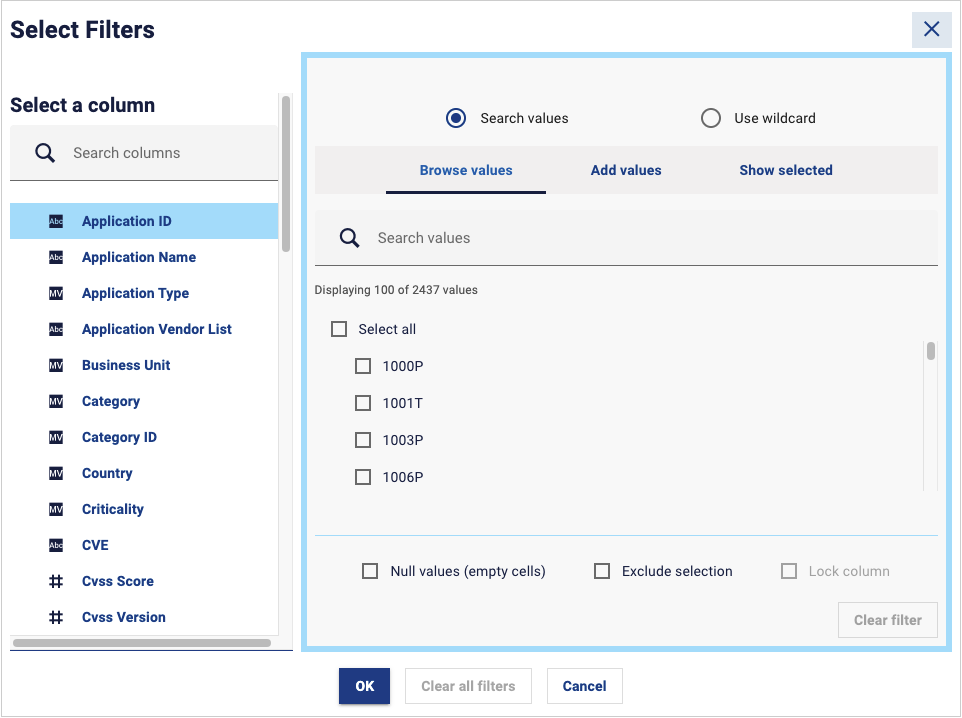Check the 1001T value checkbox
The image size is (962, 718).
[x=363, y=403]
